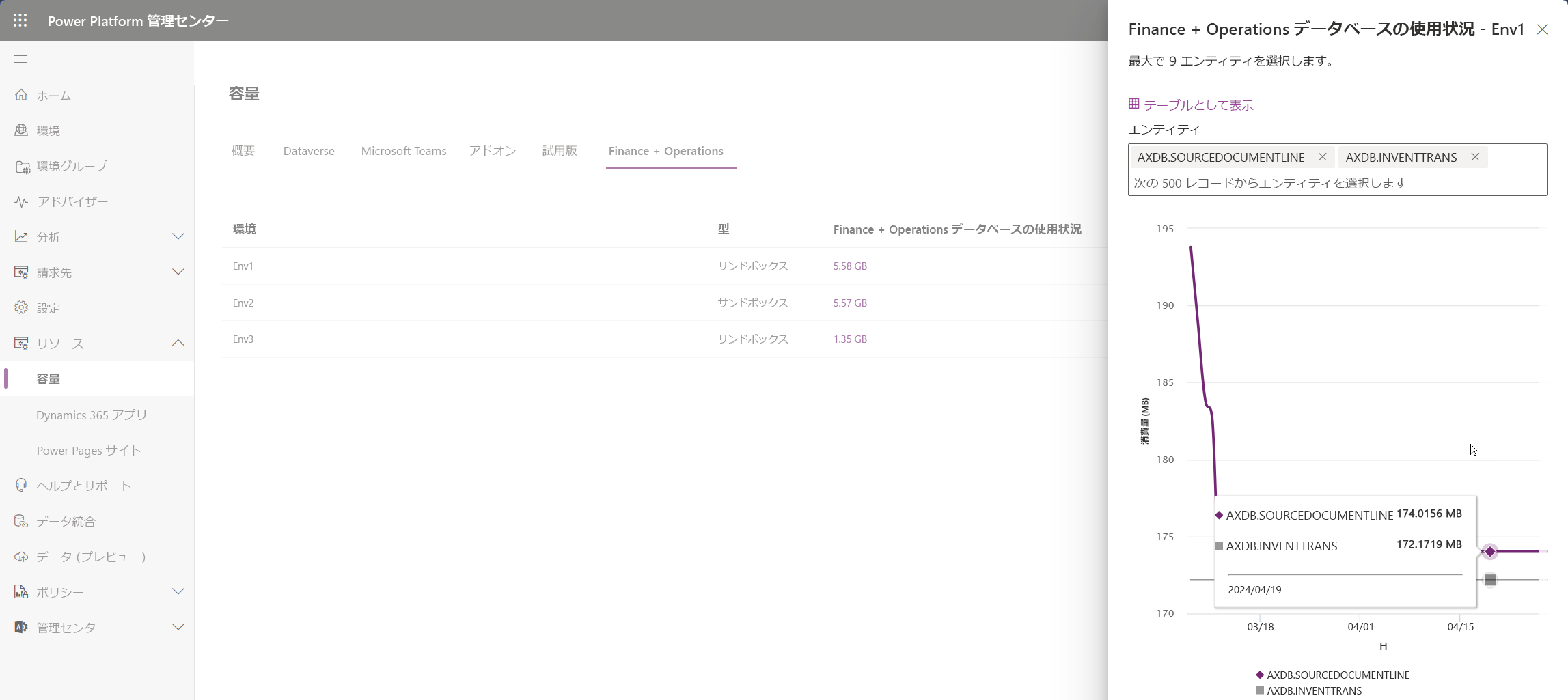Select the Finance + Operations tab
This screenshot has height=700, width=1568.
coord(666,151)
